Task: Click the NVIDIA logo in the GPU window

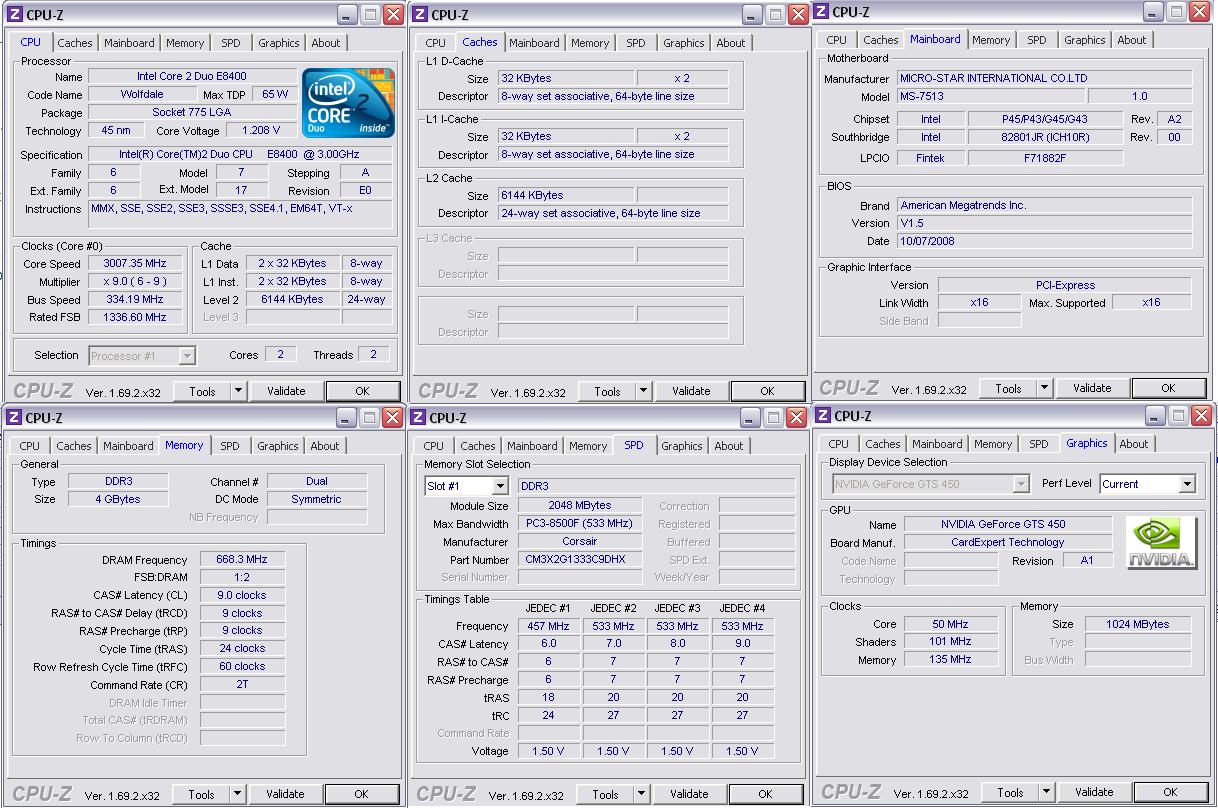Action: coord(1161,543)
